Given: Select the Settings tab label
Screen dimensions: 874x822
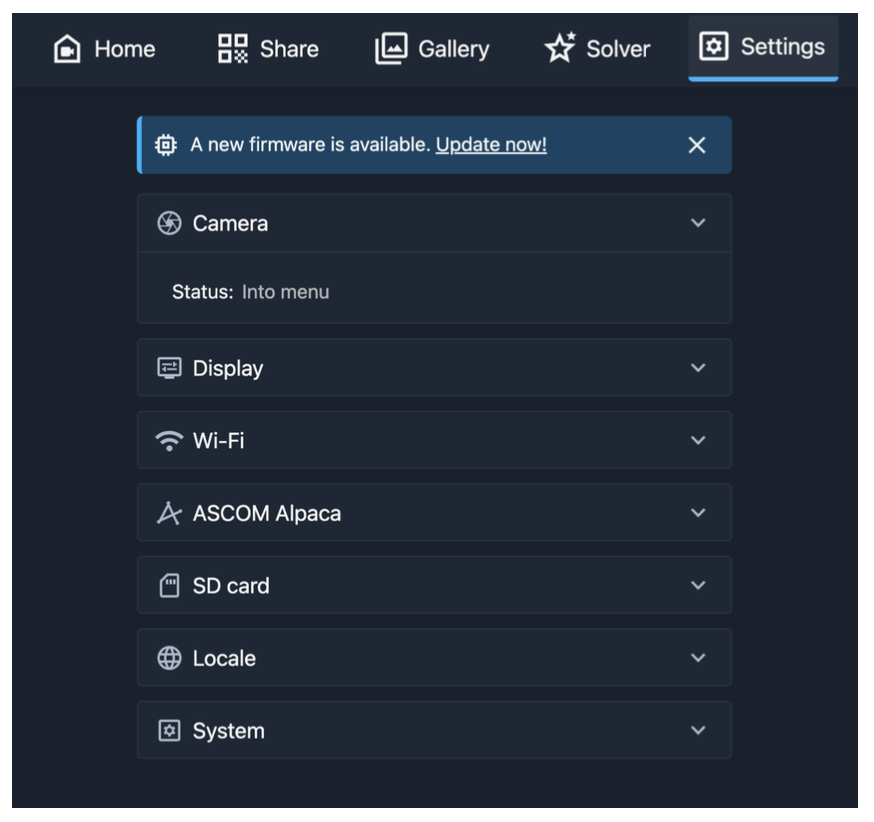Looking at the screenshot, I should tap(782, 47).
